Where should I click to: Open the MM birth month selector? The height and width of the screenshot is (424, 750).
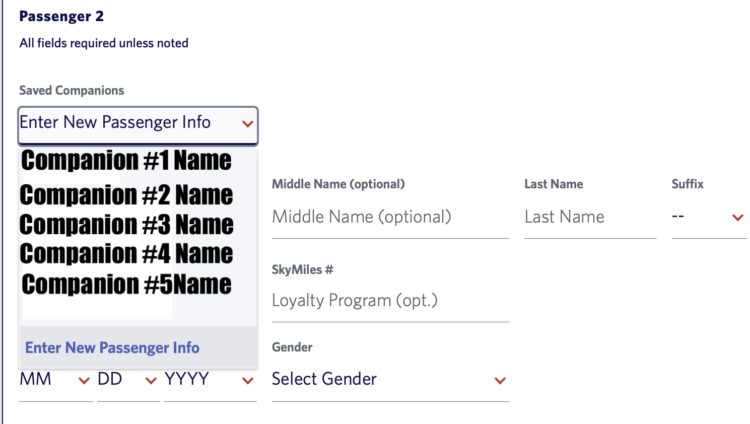coord(55,380)
